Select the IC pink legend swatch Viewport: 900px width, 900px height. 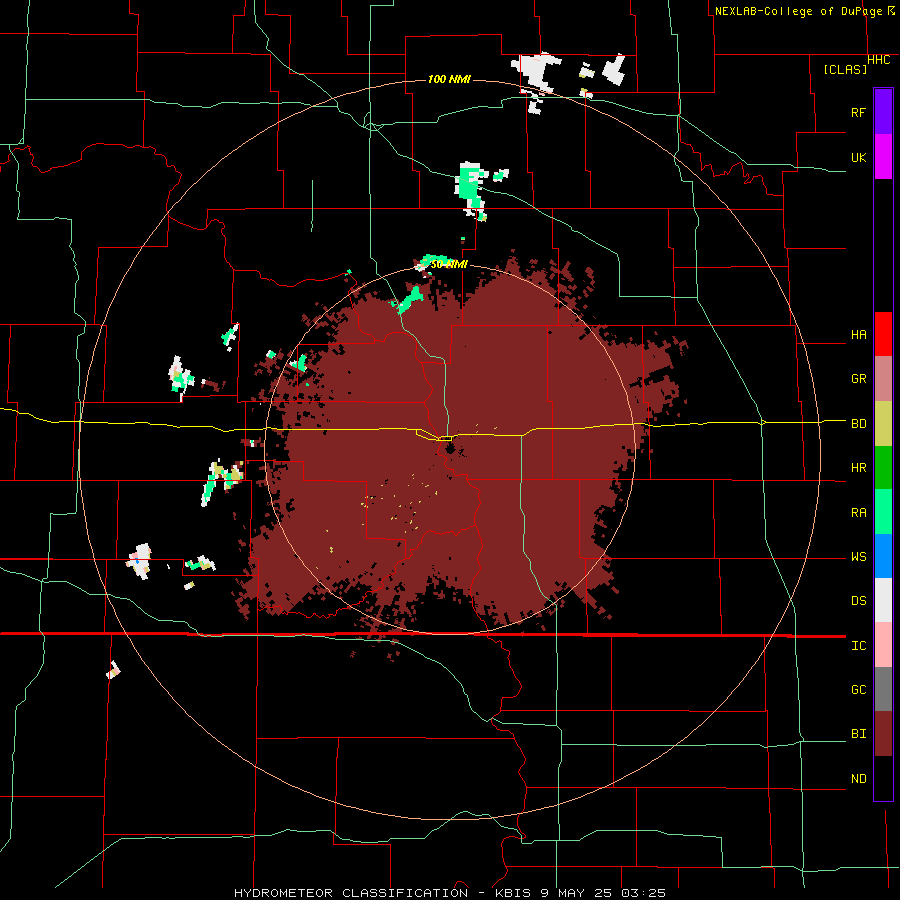(x=883, y=645)
